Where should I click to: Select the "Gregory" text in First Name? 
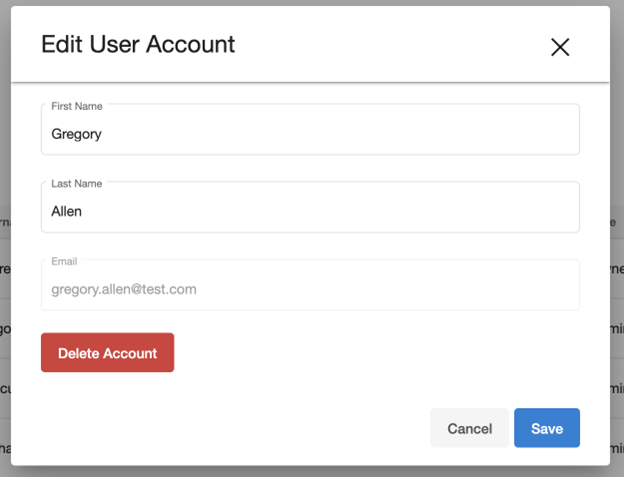77,133
